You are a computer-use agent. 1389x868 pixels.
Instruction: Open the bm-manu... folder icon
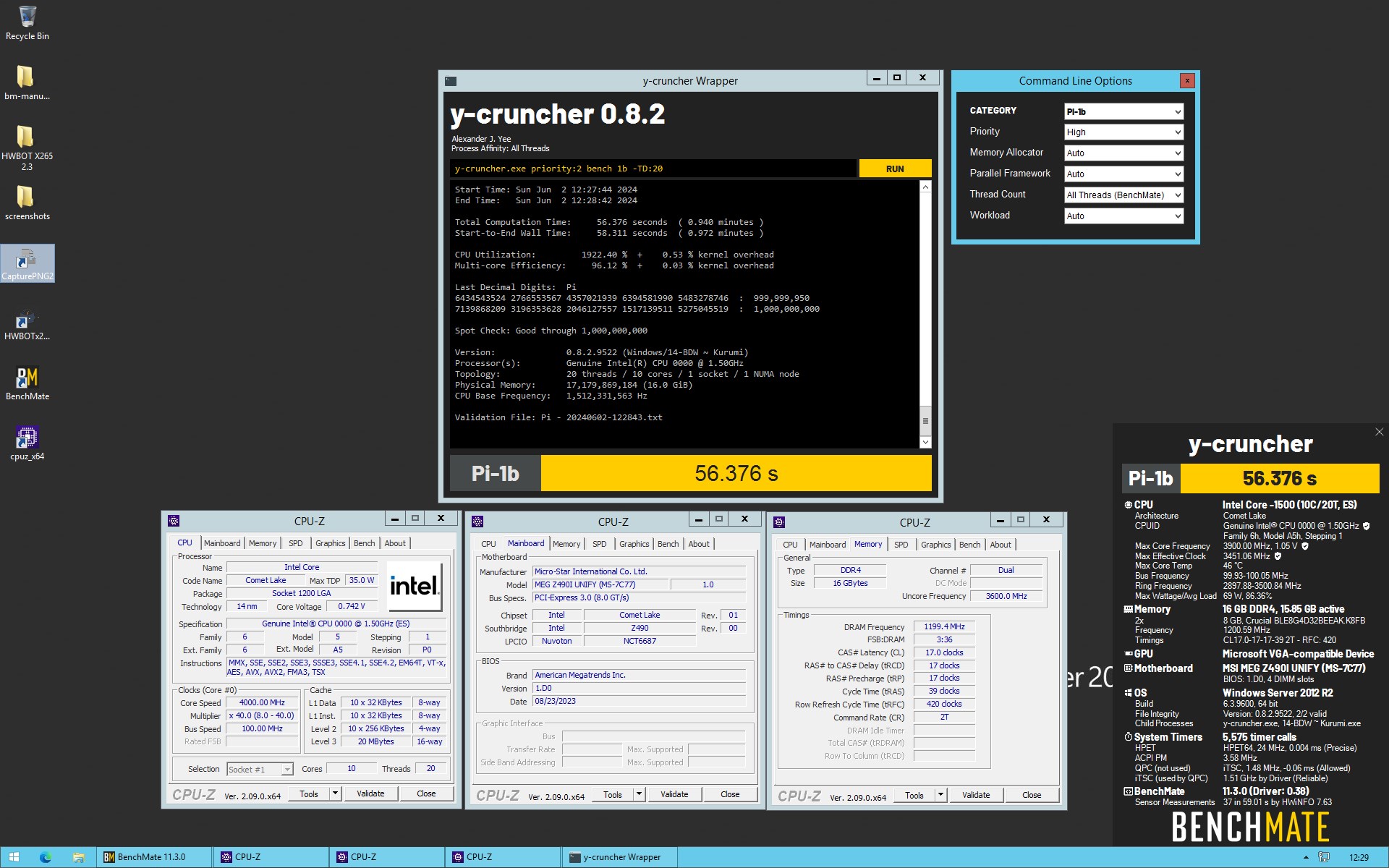pyautogui.click(x=27, y=82)
